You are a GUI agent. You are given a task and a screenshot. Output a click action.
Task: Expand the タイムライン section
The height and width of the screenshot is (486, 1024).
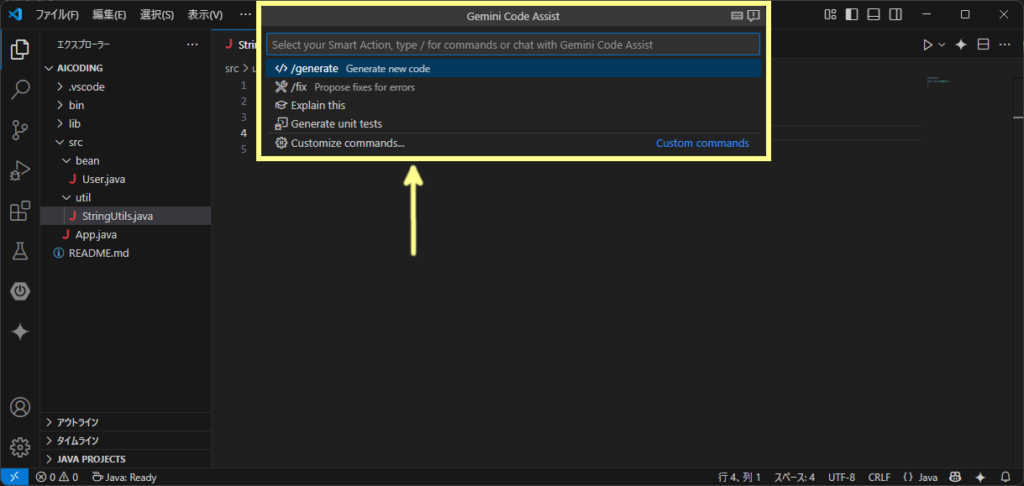point(125,441)
